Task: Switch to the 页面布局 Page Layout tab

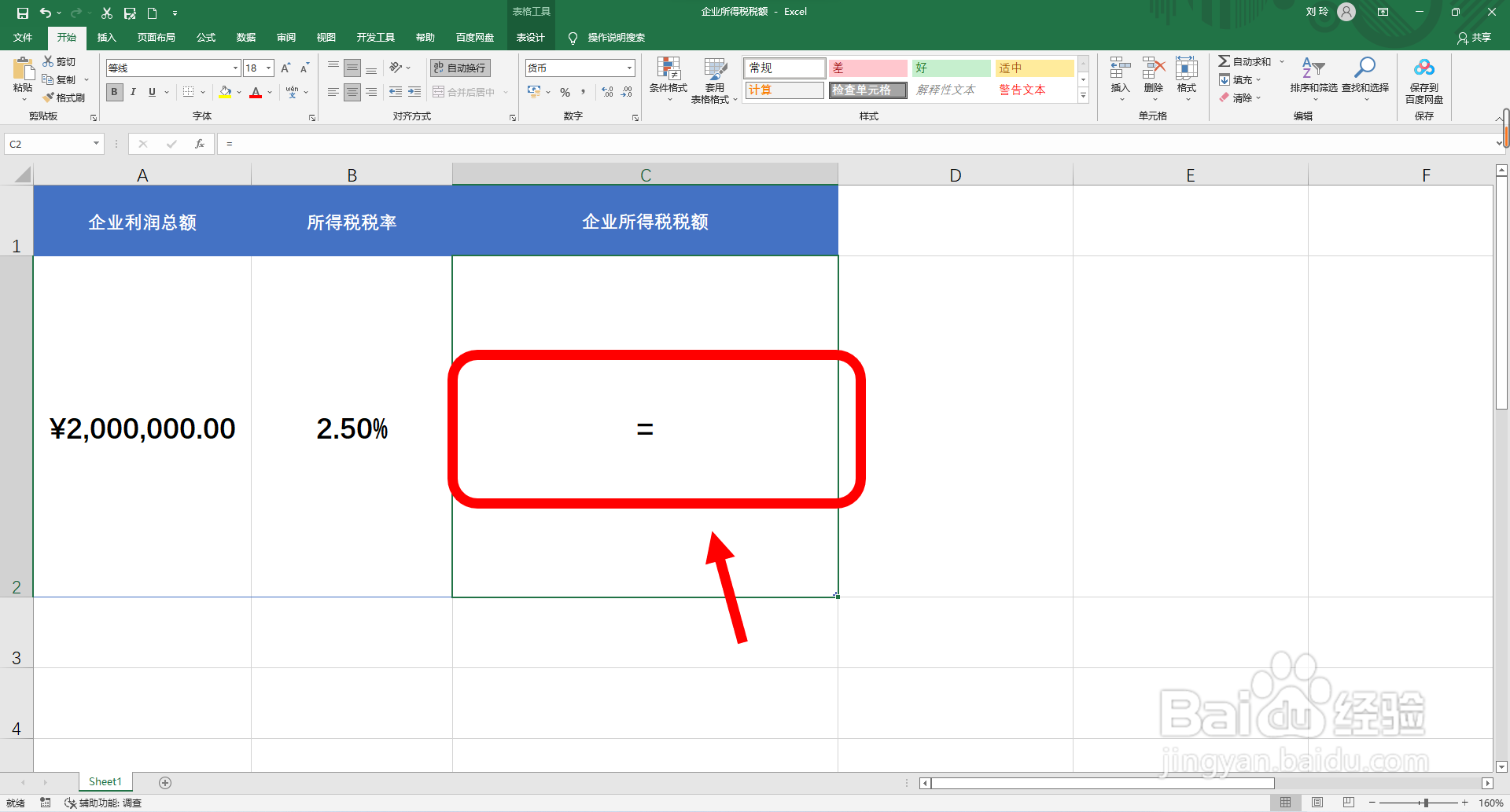Action: [x=156, y=38]
